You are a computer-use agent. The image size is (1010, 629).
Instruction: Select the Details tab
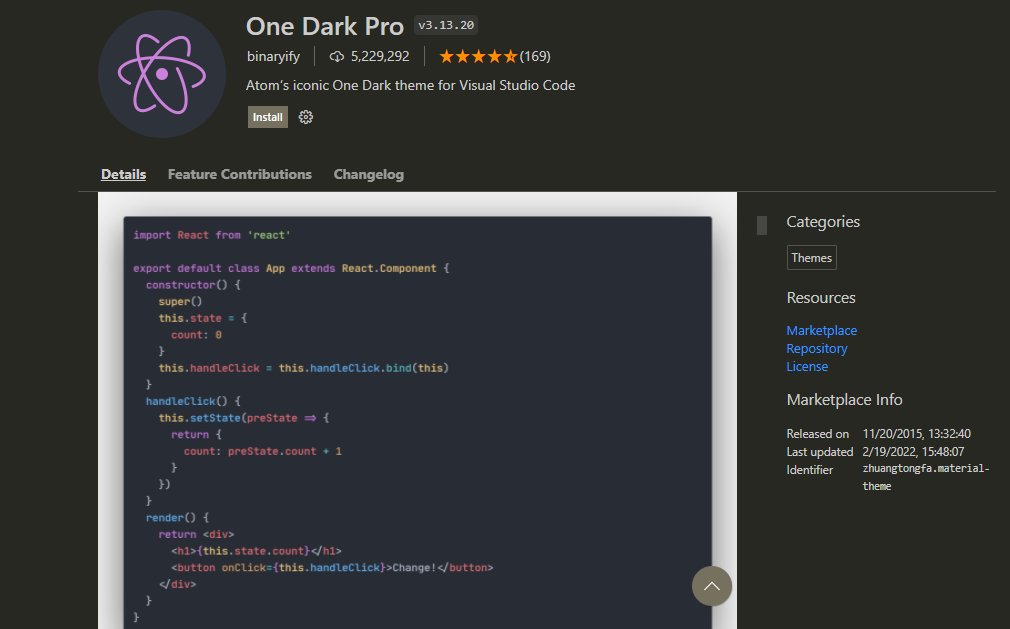pyautogui.click(x=123, y=174)
